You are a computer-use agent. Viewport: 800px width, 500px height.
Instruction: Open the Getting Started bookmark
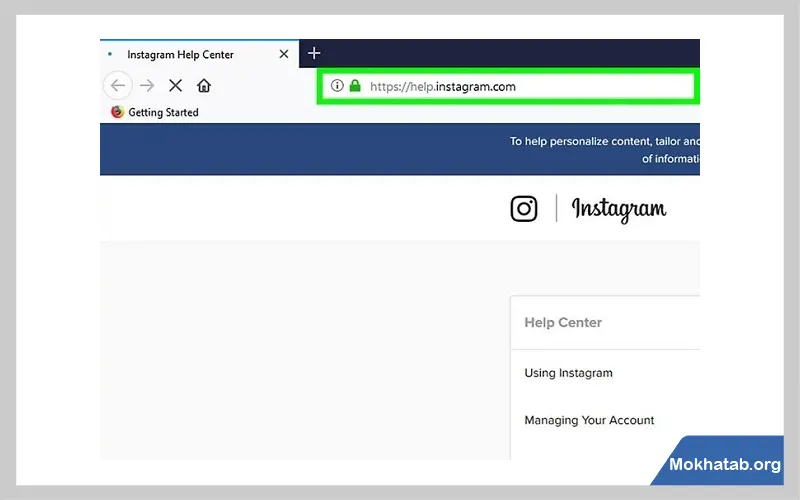coord(163,112)
